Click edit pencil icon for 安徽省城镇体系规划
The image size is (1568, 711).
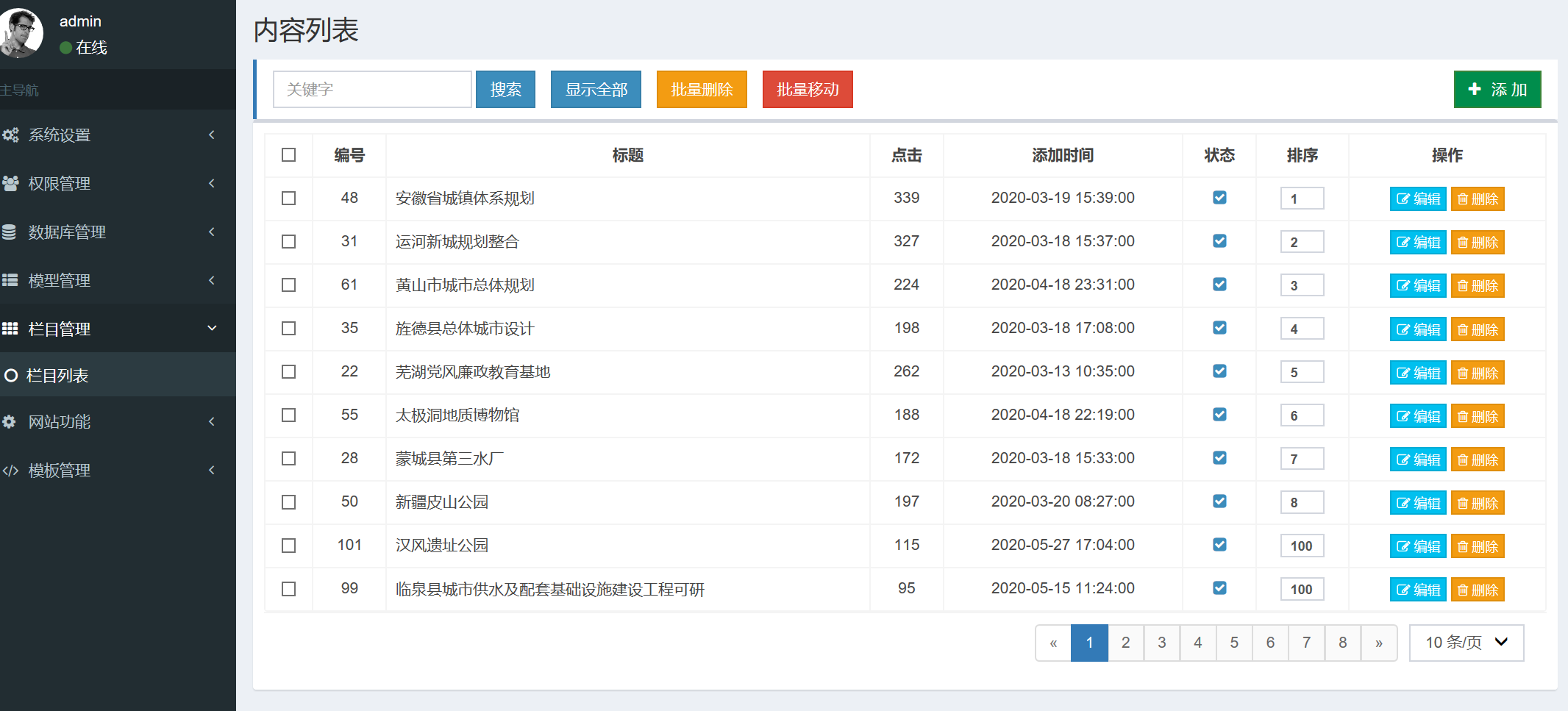tap(1403, 199)
